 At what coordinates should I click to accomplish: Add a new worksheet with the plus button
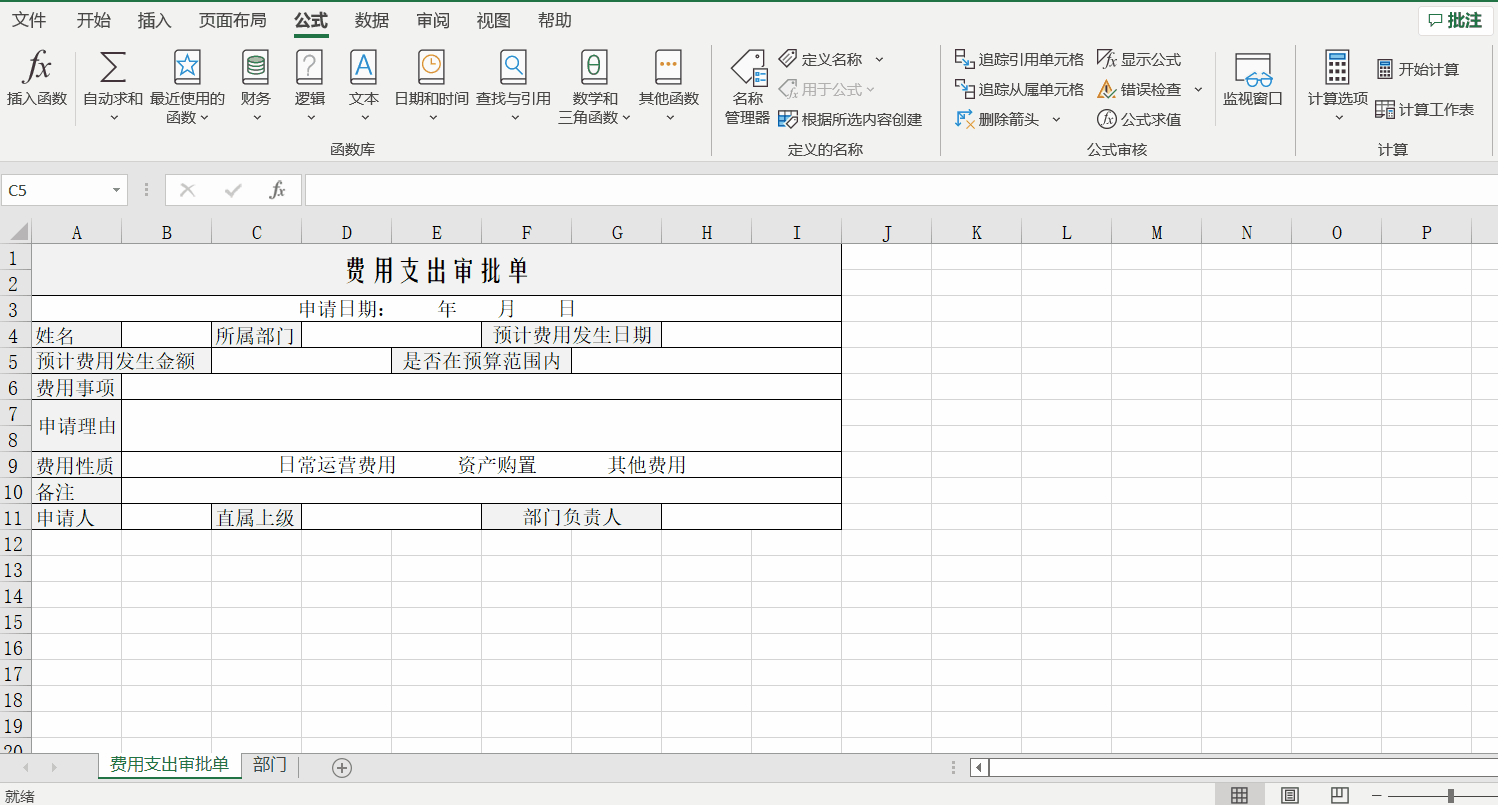tap(341, 766)
